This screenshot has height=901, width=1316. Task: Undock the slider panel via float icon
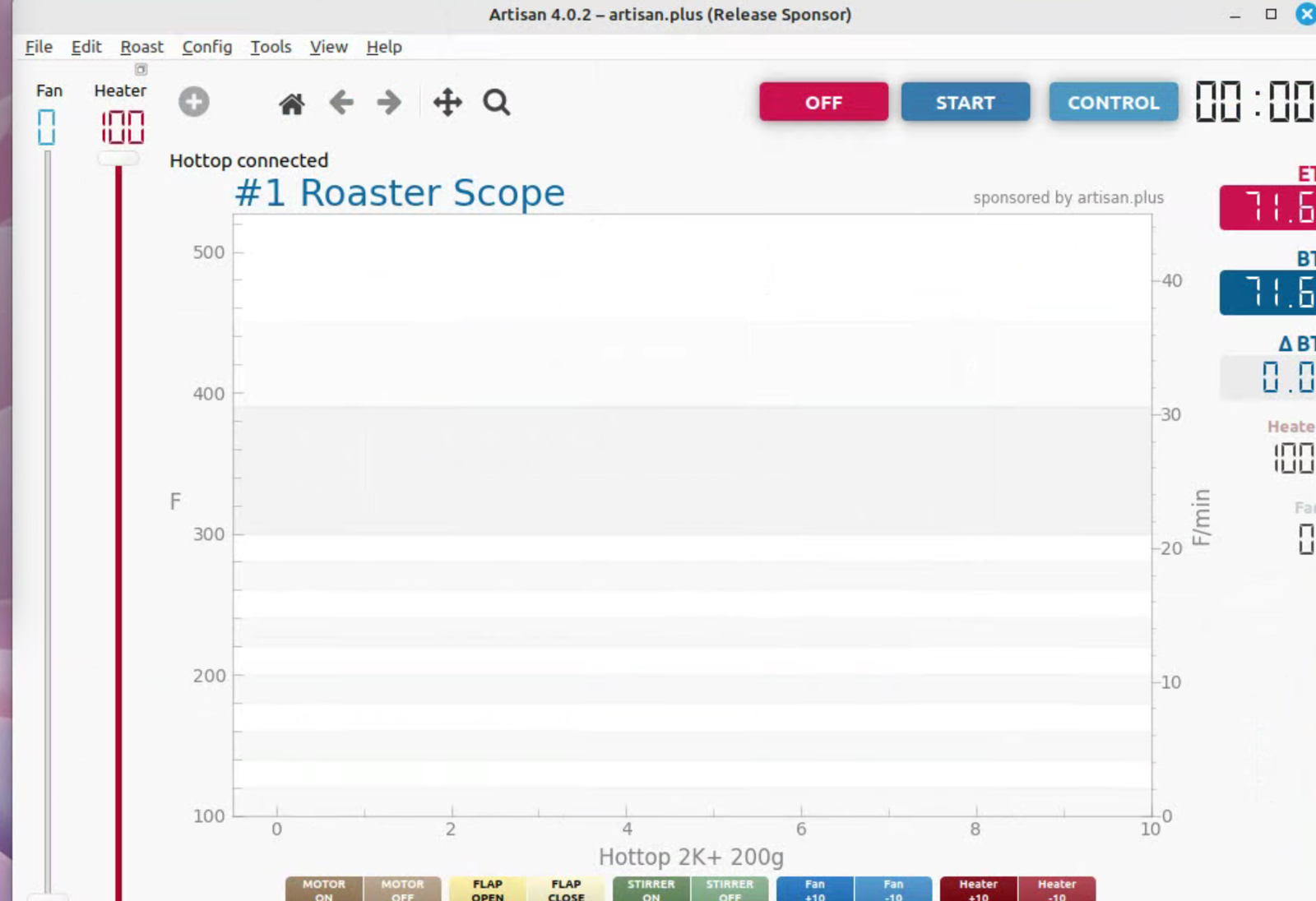(x=141, y=70)
